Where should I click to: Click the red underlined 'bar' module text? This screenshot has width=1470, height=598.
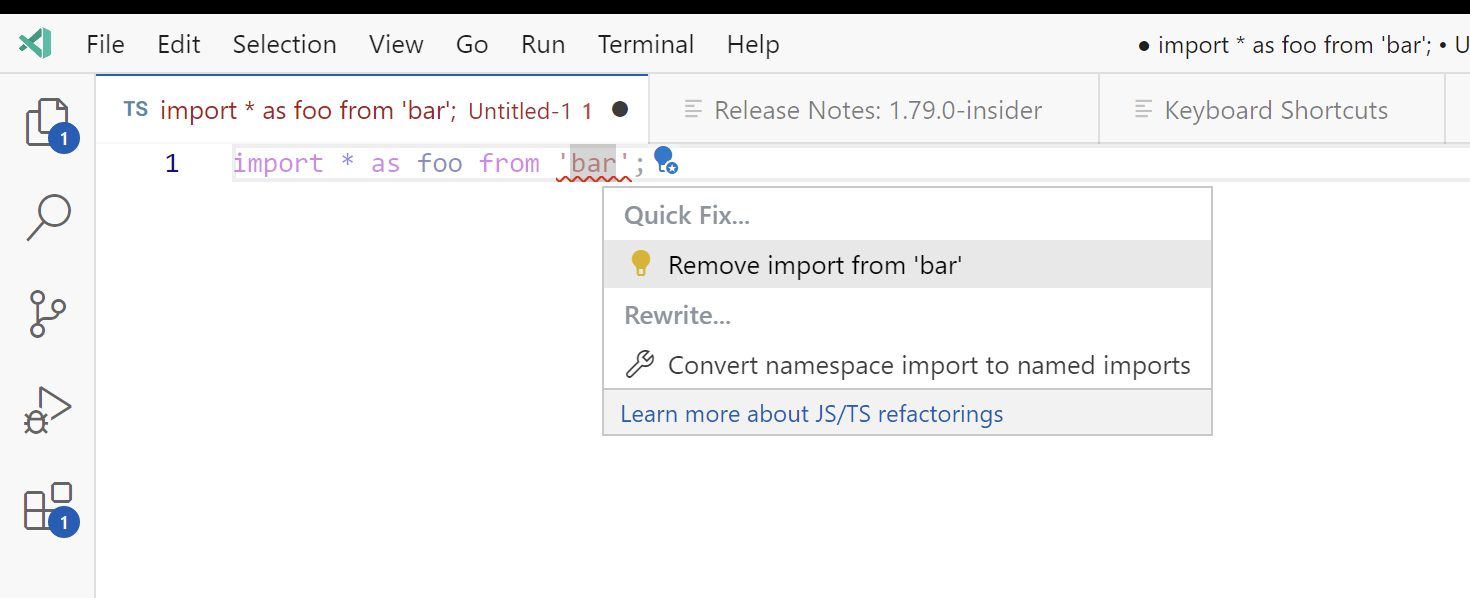point(592,161)
